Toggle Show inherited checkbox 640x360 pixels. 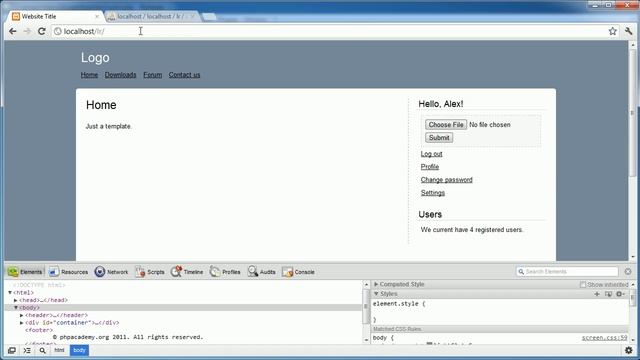(x=583, y=284)
